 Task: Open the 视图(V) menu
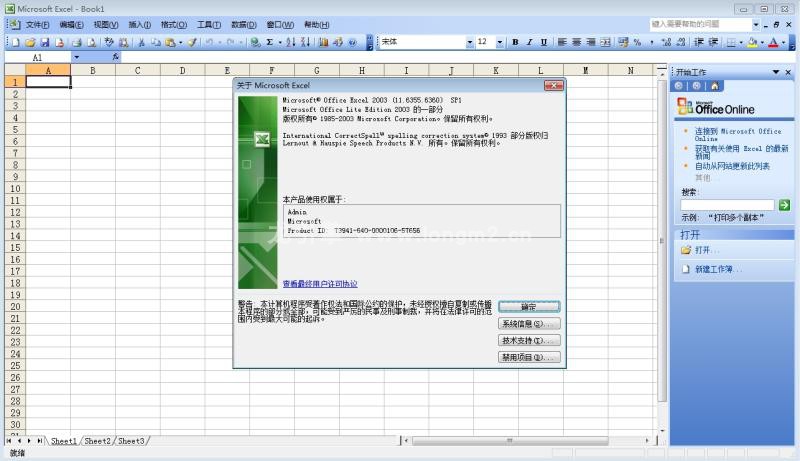point(106,24)
